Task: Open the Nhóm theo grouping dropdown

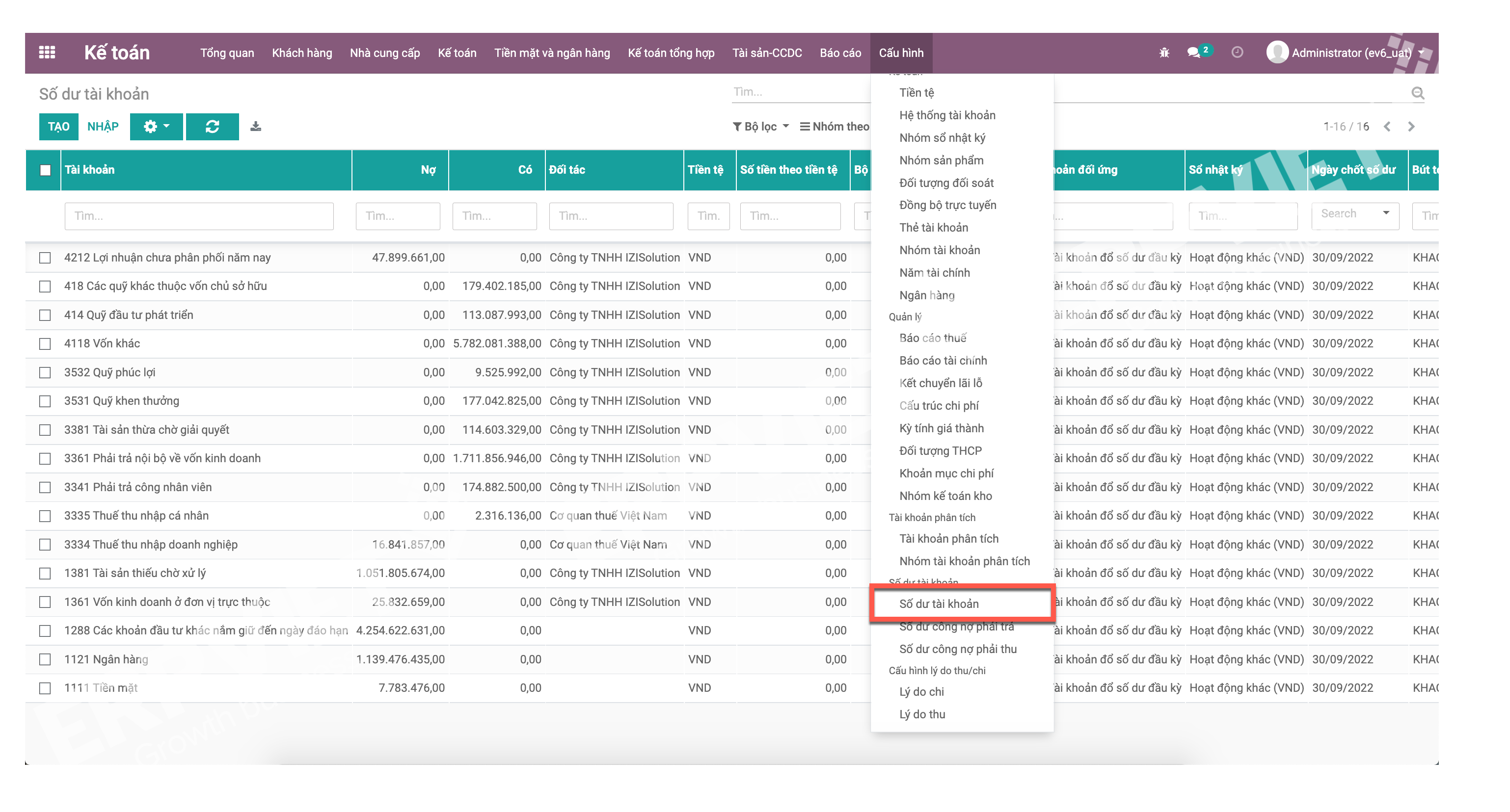Action: point(835,127)
